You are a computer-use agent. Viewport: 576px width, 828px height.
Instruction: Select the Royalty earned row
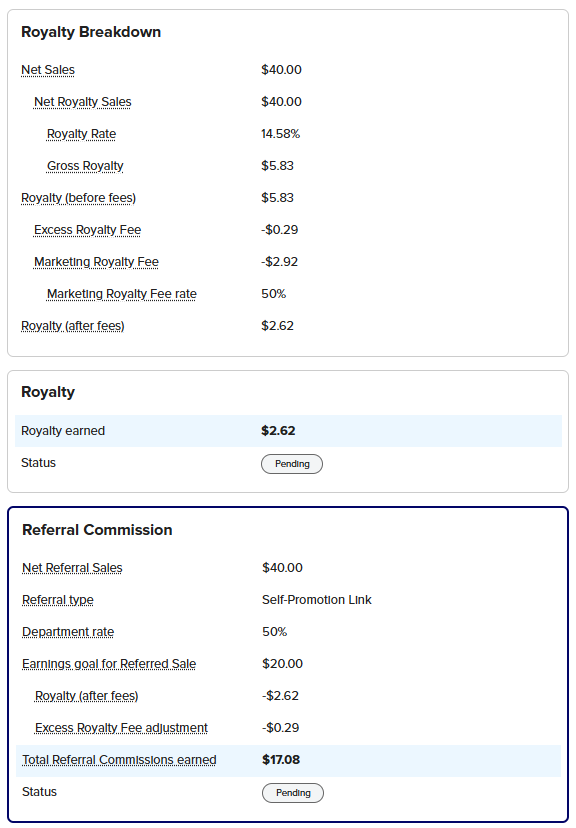click(288, 431)
